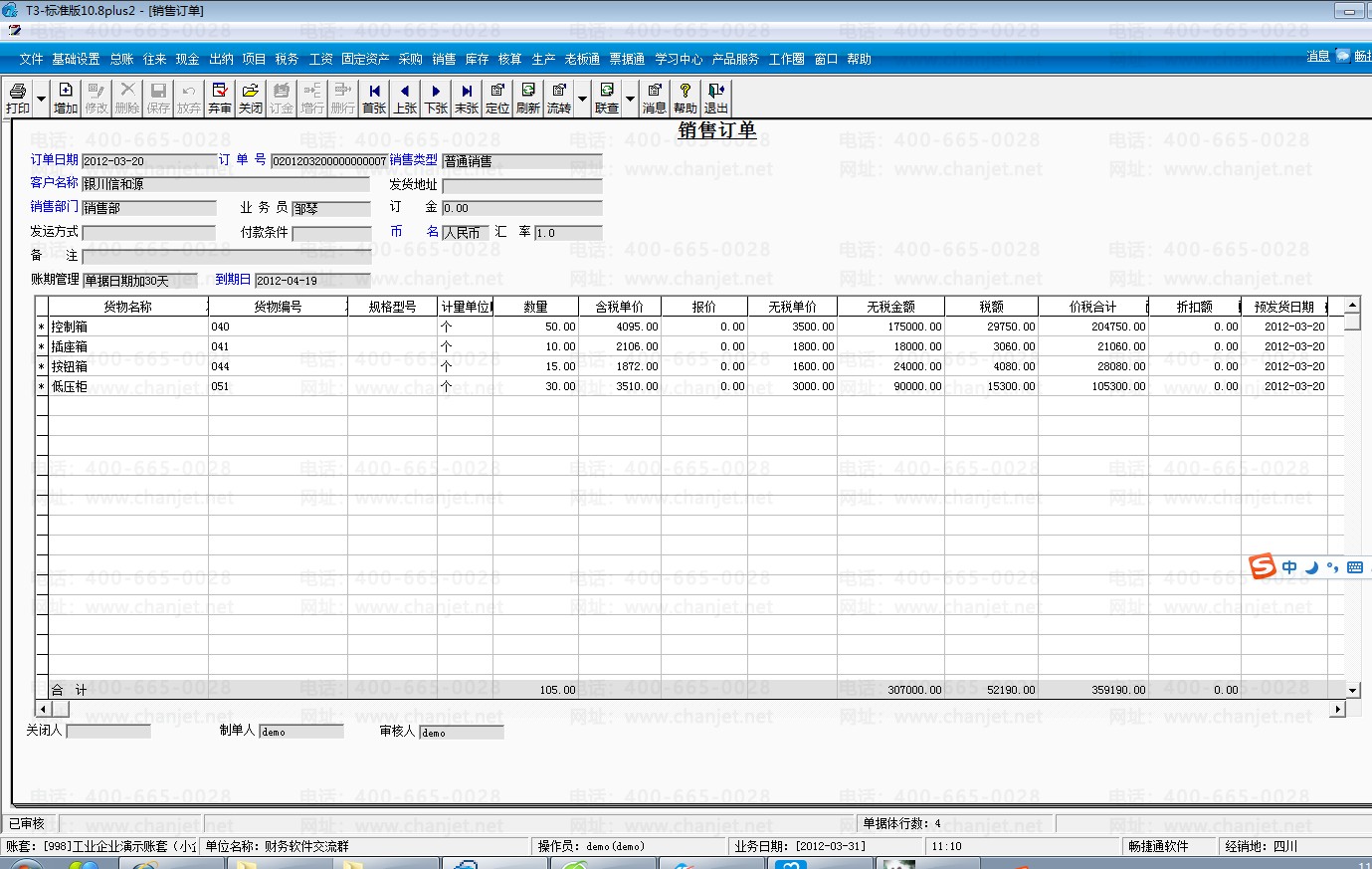Screen dimensions: 1372x869
Task: Click the 客户名称 field 银川信和源
Action: [226, 184]
